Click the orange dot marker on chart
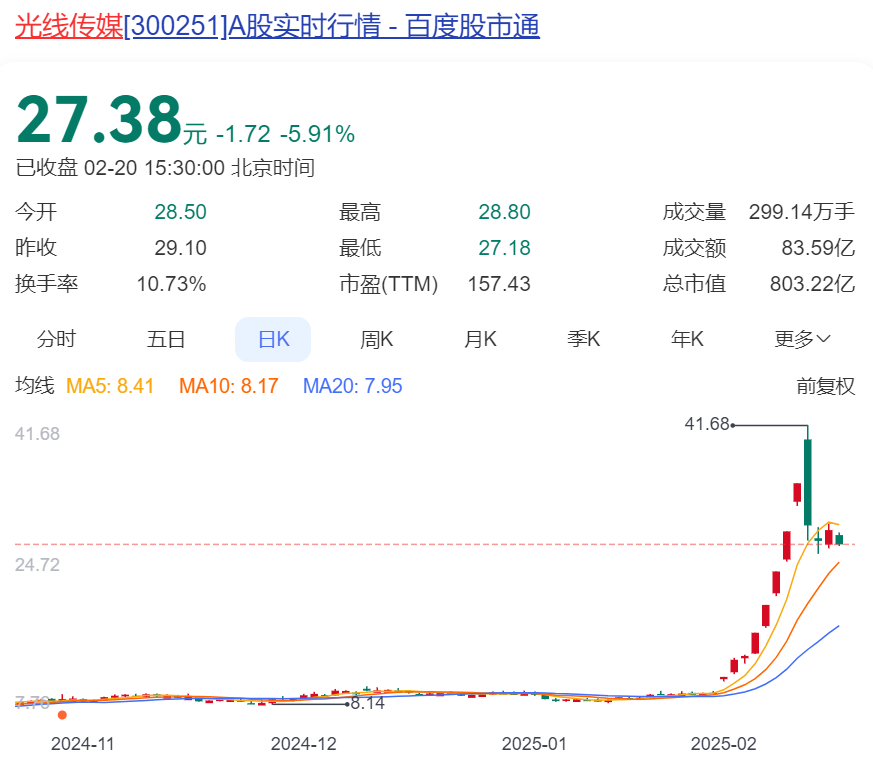The image size is (873, 771). [x=62, y=715]
